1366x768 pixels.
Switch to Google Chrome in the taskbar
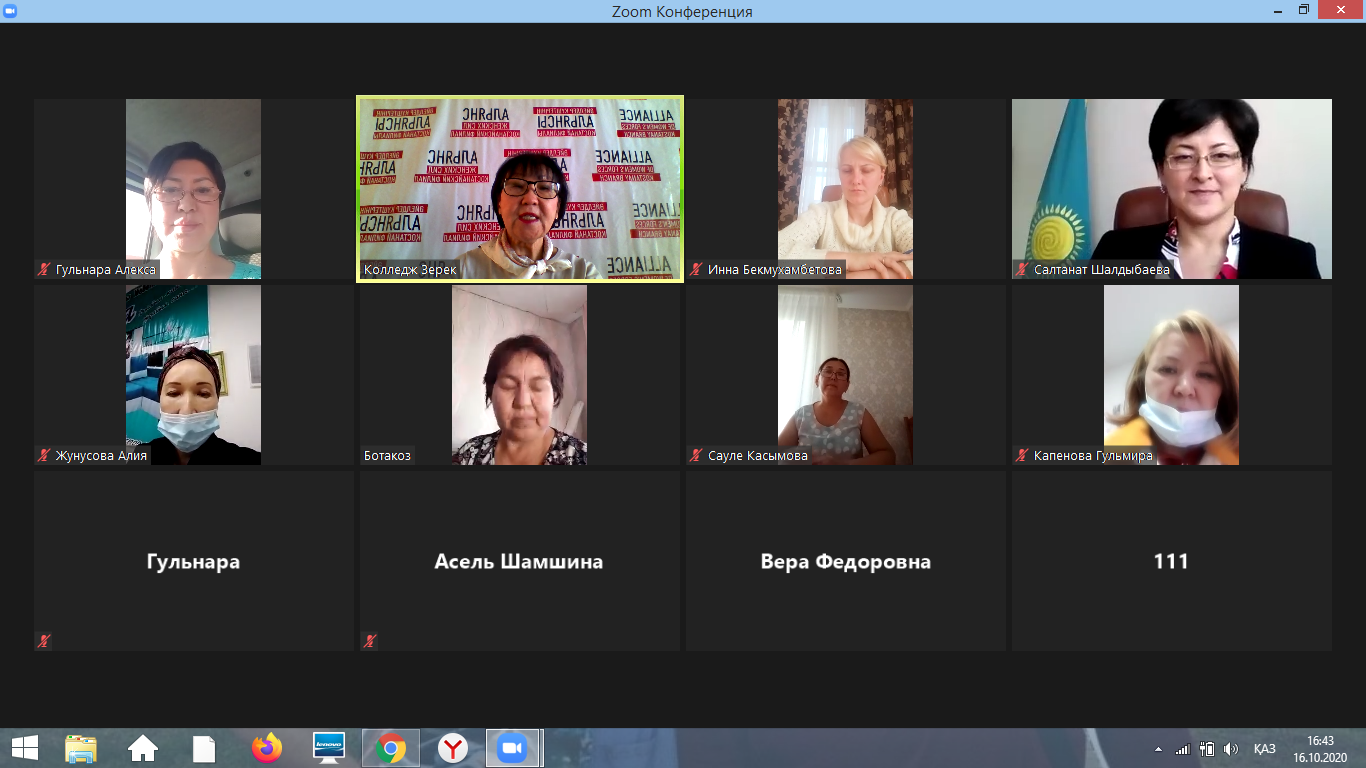coord(390,748)
